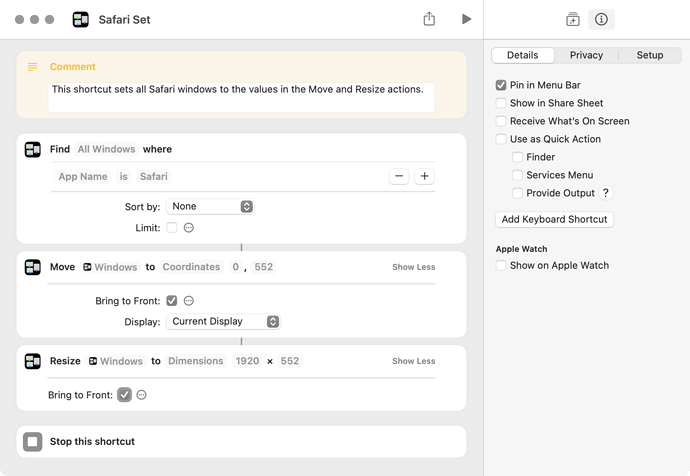Collapse Move action with Show Less
This screenshot has height=476, width=690.
point(414,267)
